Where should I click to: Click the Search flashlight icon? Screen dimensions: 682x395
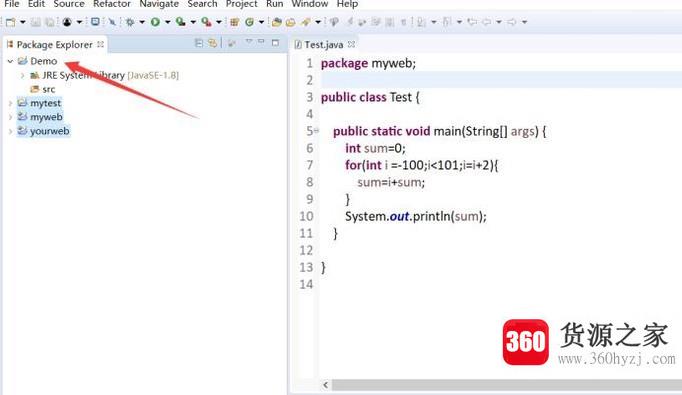(306, 22)
